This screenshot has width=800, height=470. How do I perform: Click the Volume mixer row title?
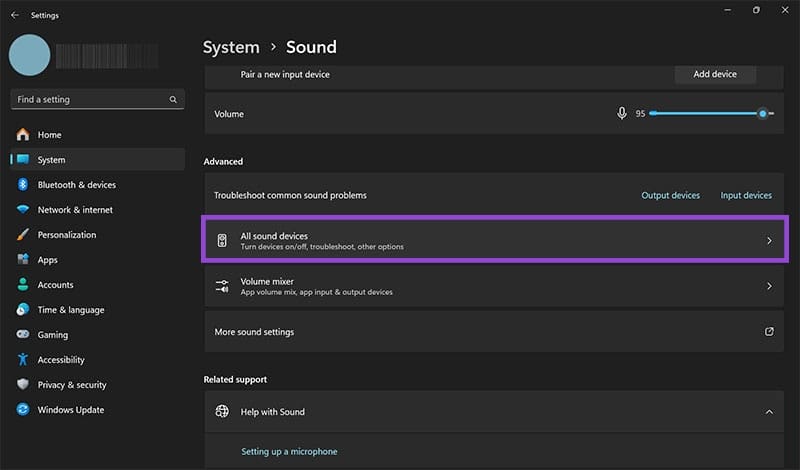coord(267,281)
